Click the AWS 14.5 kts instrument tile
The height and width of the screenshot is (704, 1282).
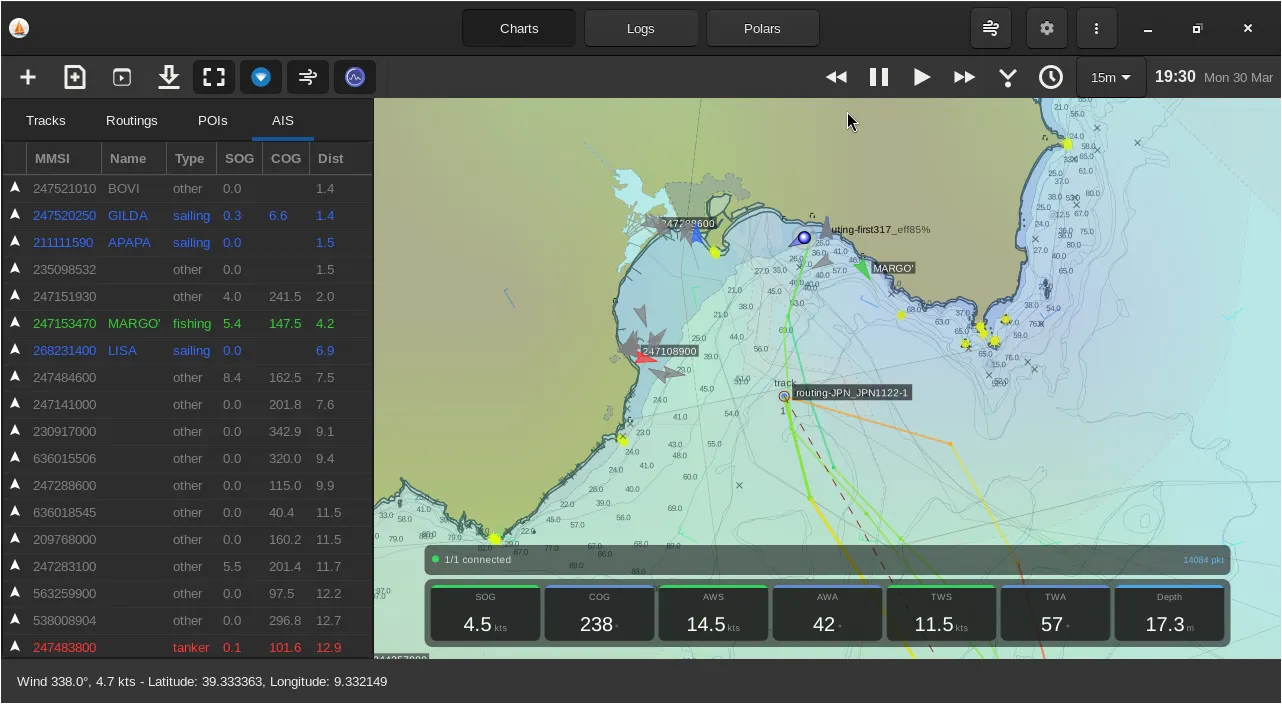pos(713,613)
